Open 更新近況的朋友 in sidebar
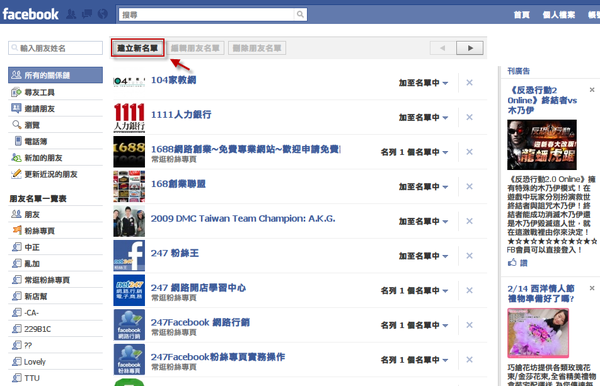 [55, 174]
